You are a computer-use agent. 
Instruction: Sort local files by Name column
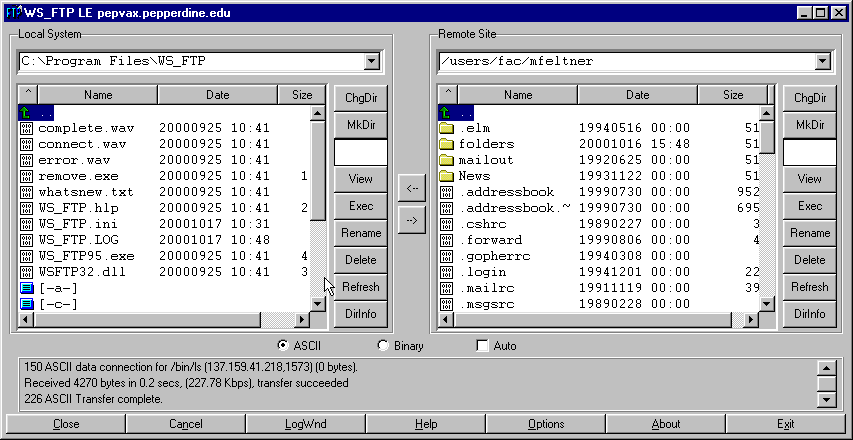click(98, 95)
